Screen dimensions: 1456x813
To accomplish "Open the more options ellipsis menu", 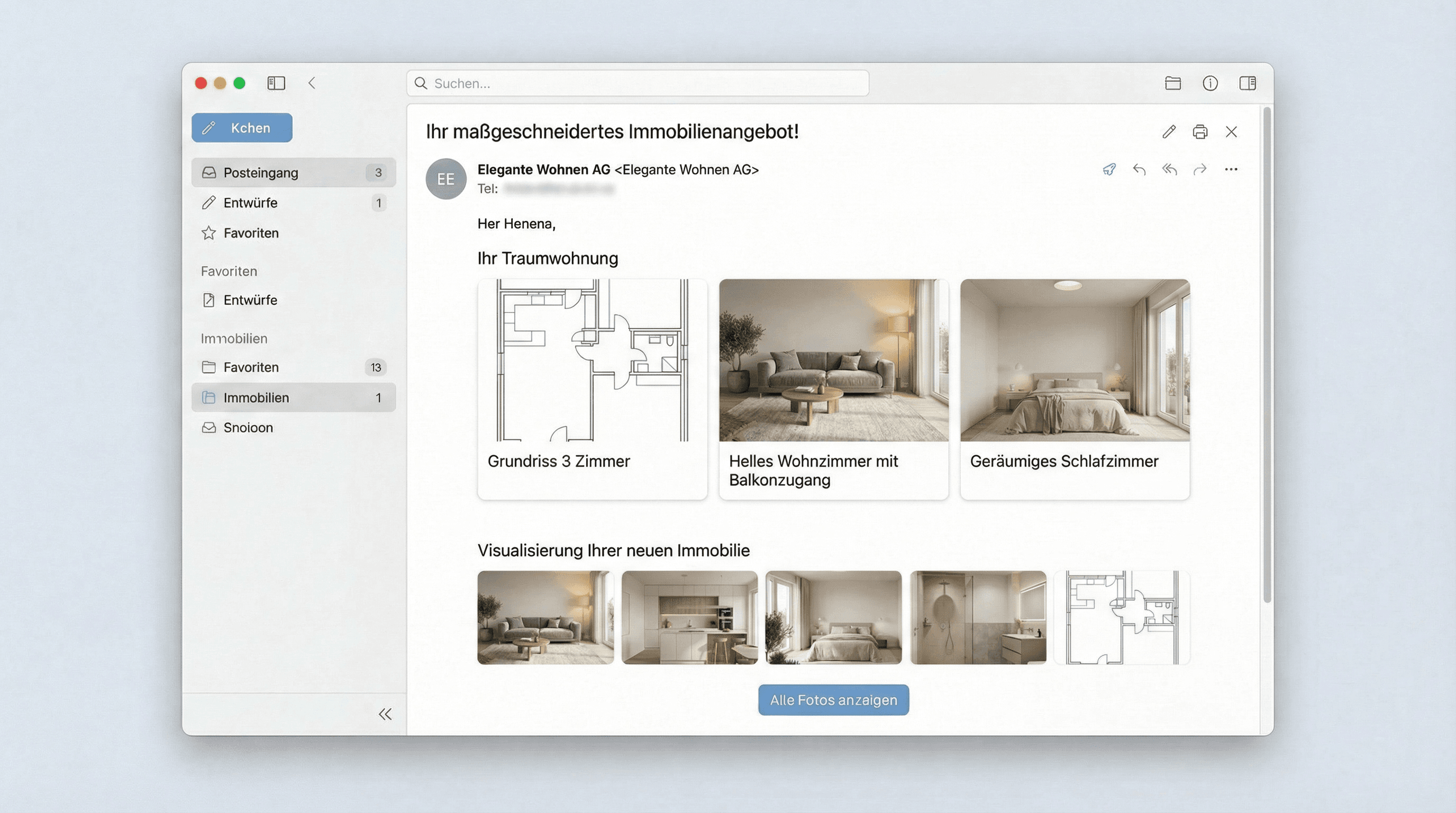I will coord(1231,169).
